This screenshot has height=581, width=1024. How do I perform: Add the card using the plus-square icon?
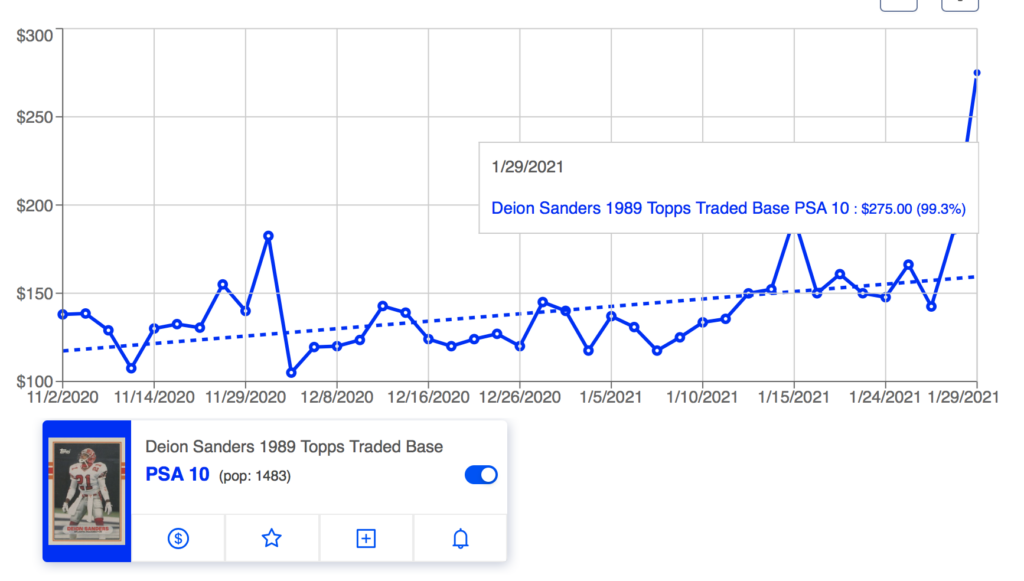[366, 539]
